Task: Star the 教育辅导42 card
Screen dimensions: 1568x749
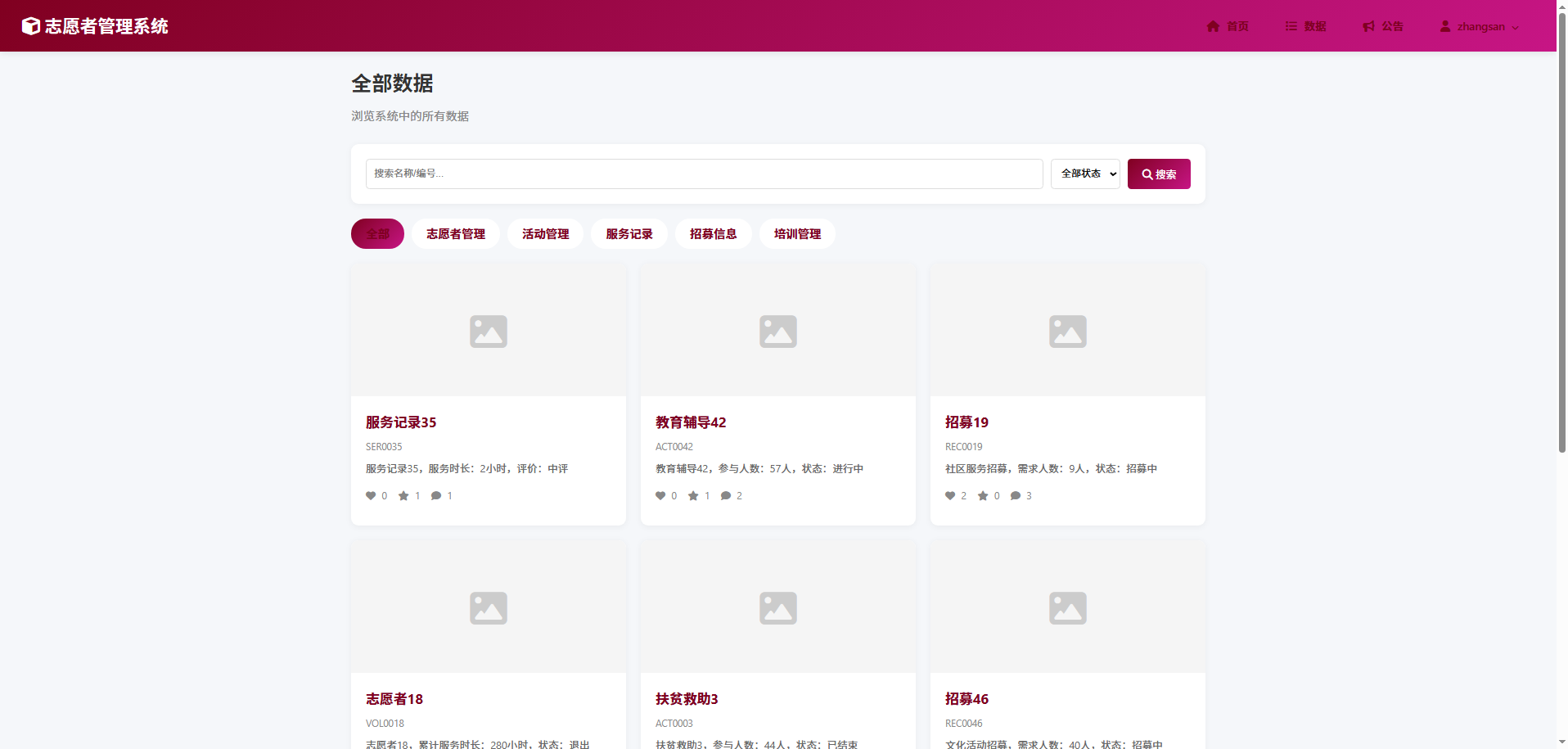Action: 693,495
